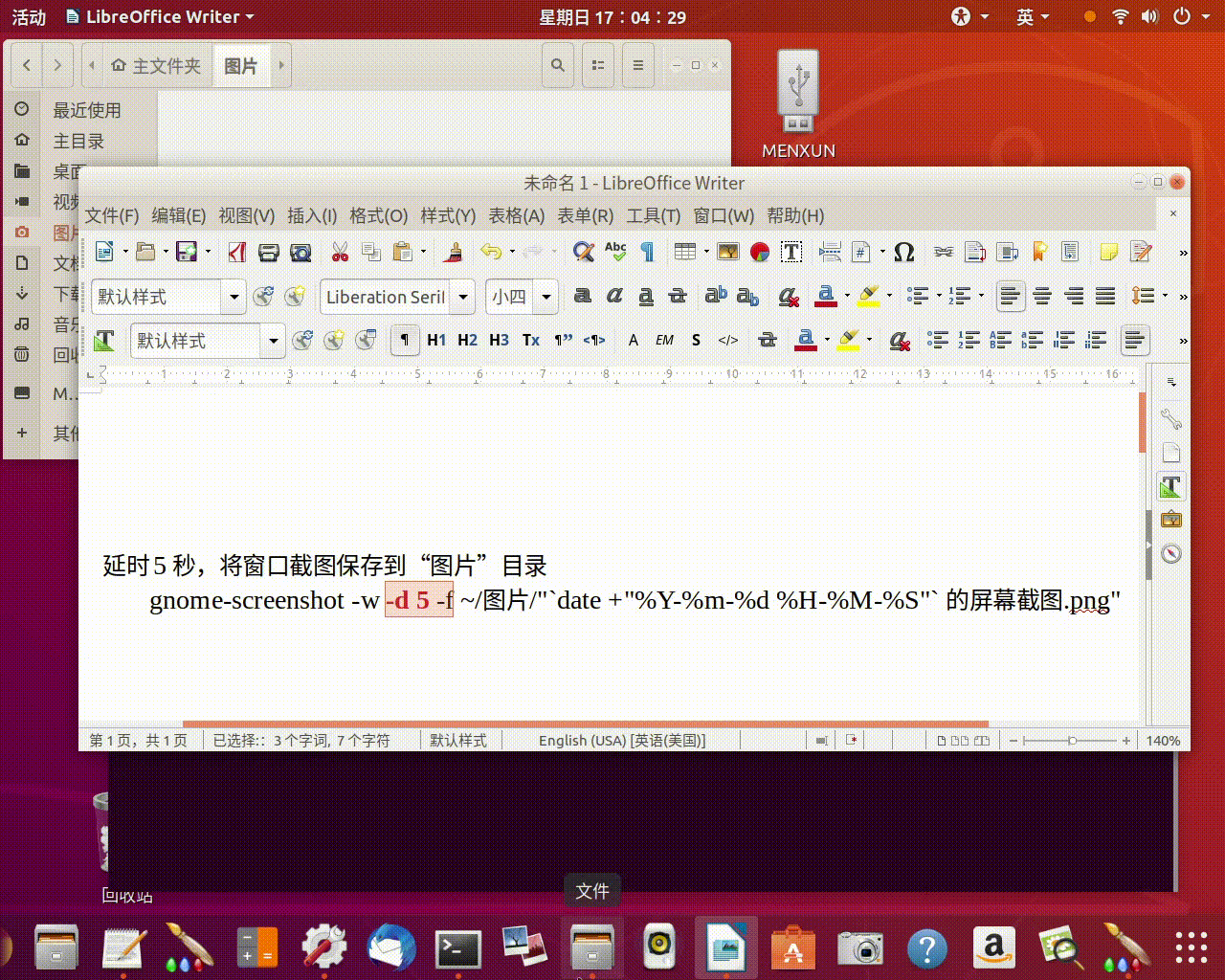This screenshot has height=980, width=1225.
Task: Open font color dropdown arrow in formatting toolbar
Action: click(847, 297)
